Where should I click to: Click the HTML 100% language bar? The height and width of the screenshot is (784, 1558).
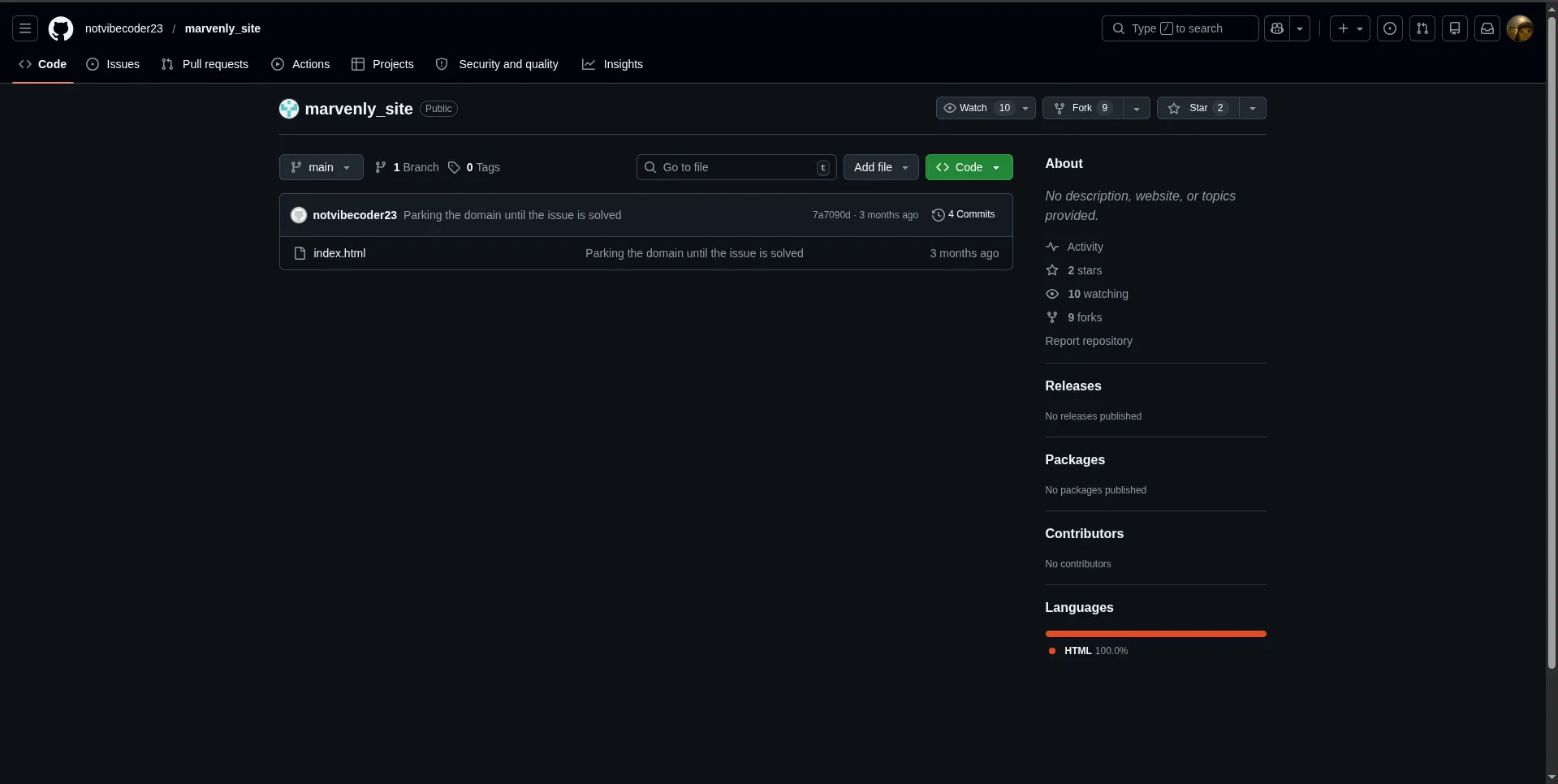pos(1154,634)
